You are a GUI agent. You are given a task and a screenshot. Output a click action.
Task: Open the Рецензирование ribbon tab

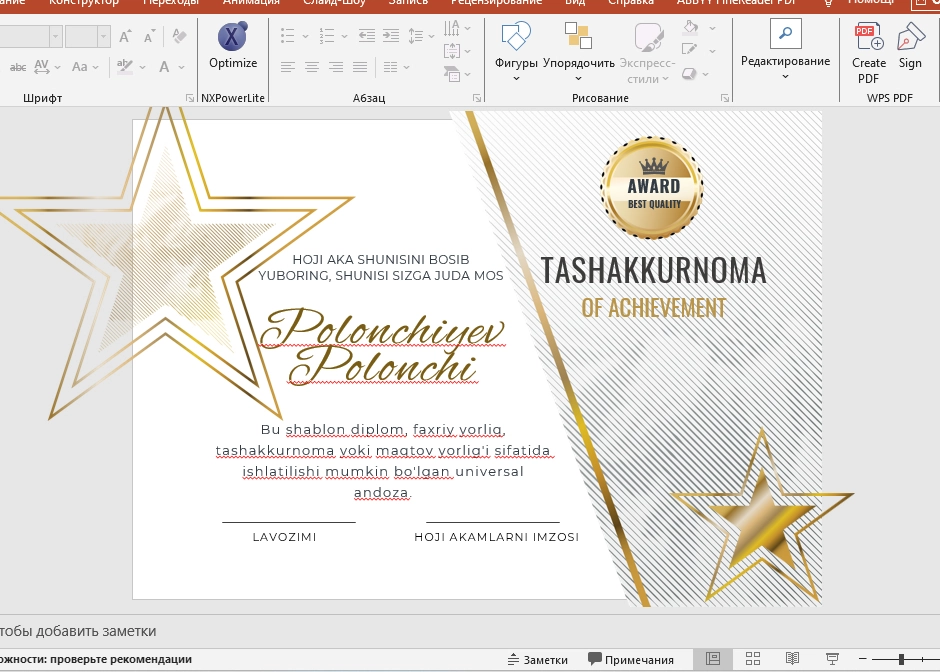[496, 3]
